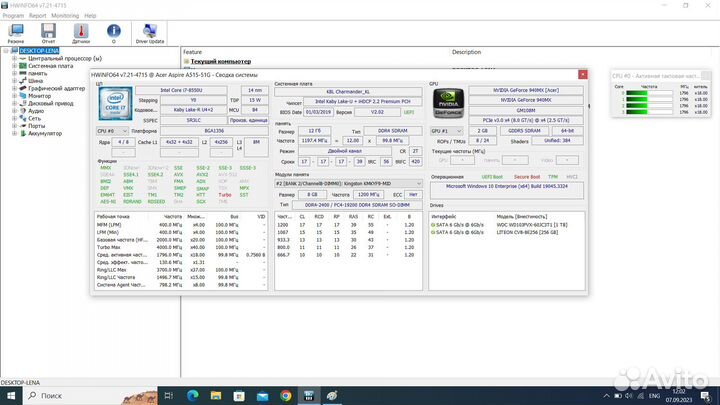
Task: Open the GPU #1 selector dropdown
Action: point(446,131)
